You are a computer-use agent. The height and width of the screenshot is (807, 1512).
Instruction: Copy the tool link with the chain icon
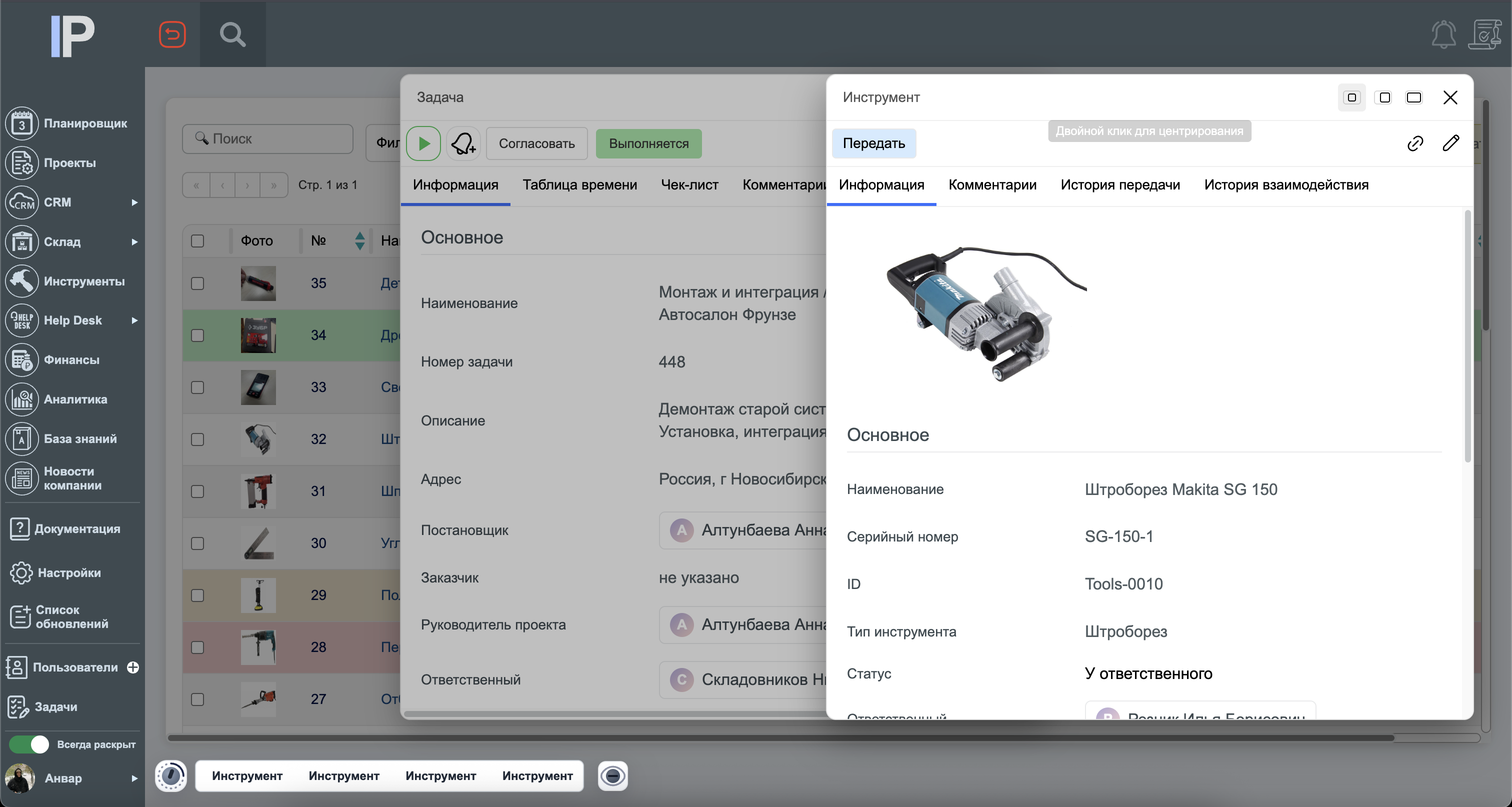pos(1415,143)
